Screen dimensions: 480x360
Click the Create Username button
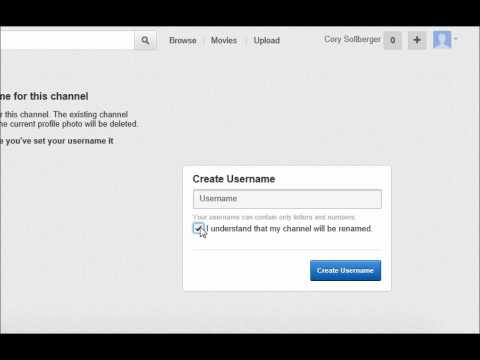pyautogui.click(x=345, y=270)
